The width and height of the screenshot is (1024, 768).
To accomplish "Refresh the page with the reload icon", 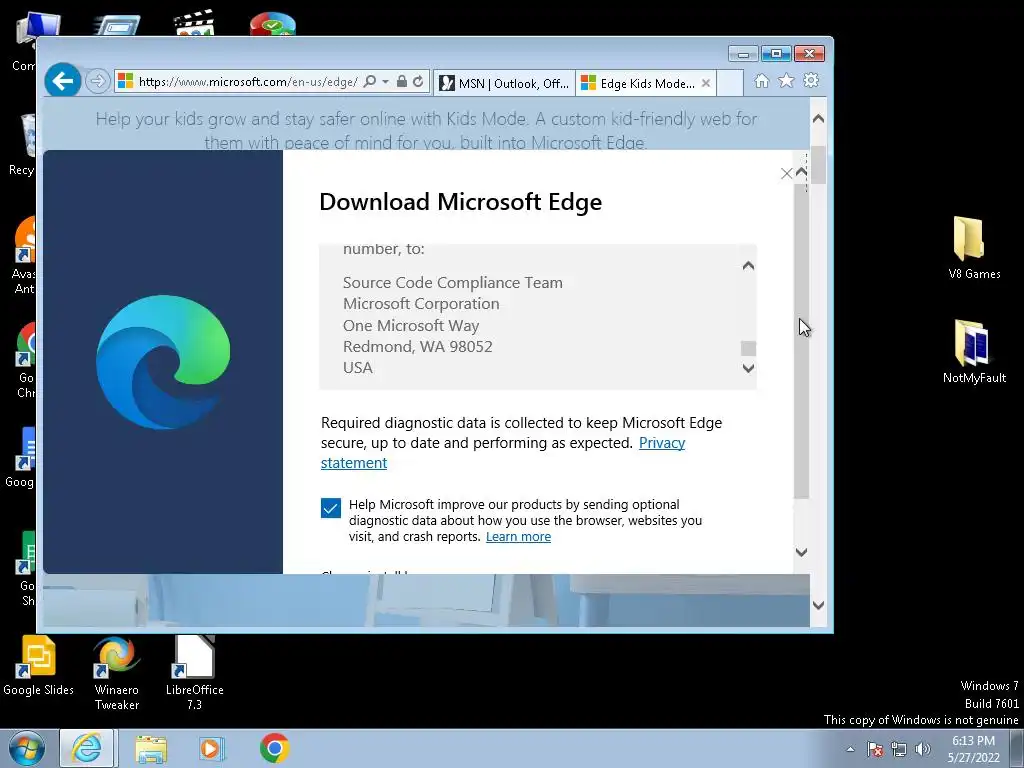I will (418, 82).
